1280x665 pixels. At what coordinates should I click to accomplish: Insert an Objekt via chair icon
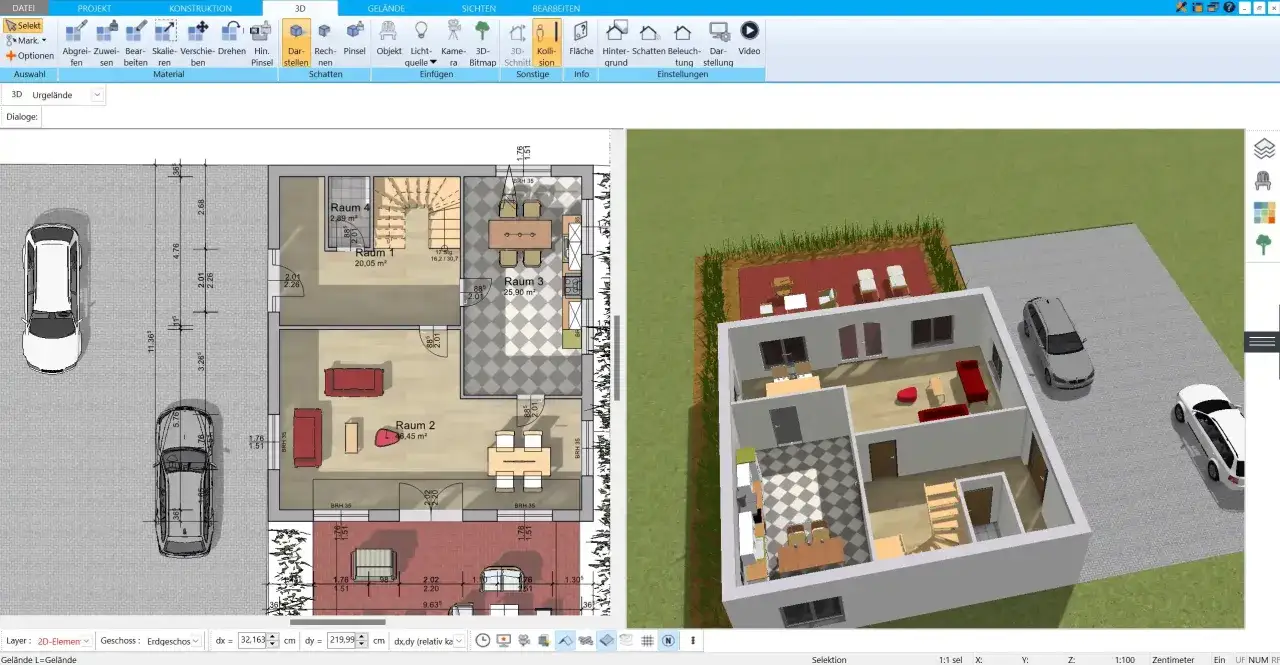[x=389, y=38]
